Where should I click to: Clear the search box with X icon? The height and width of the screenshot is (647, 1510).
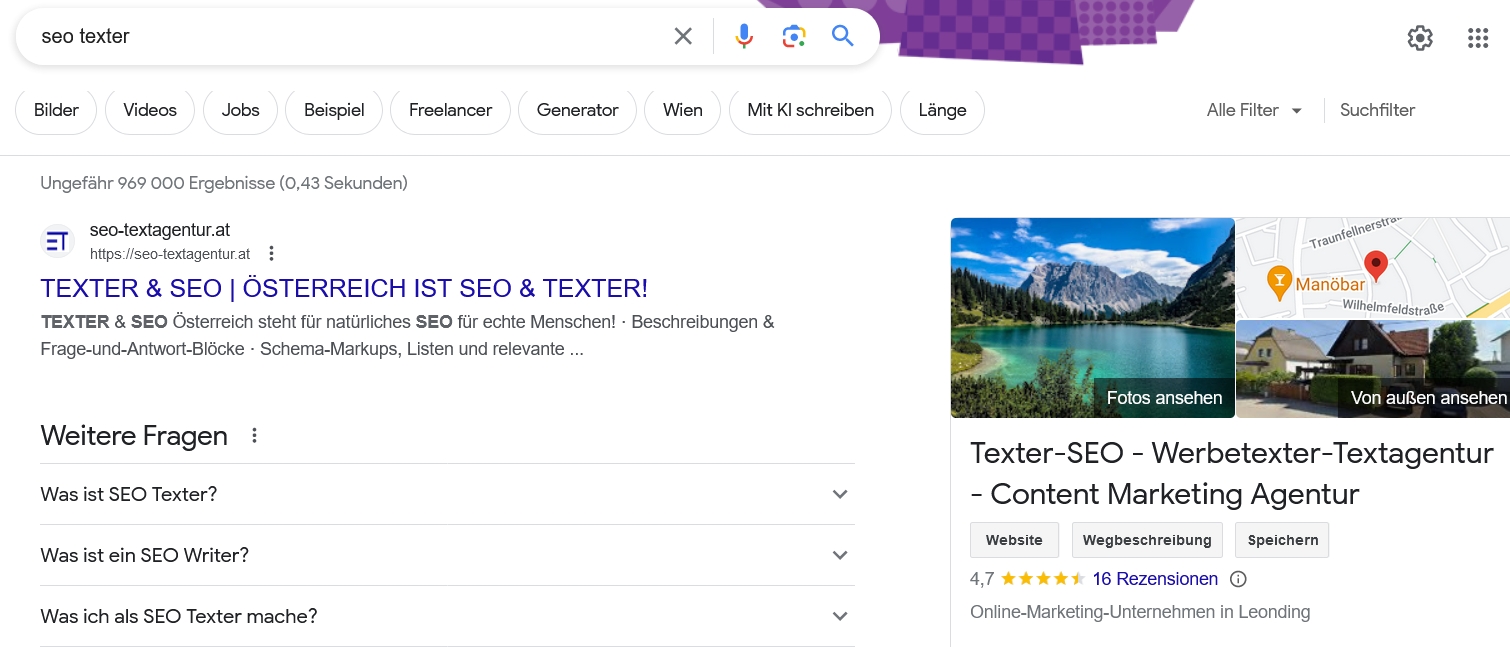coord(683,37)
